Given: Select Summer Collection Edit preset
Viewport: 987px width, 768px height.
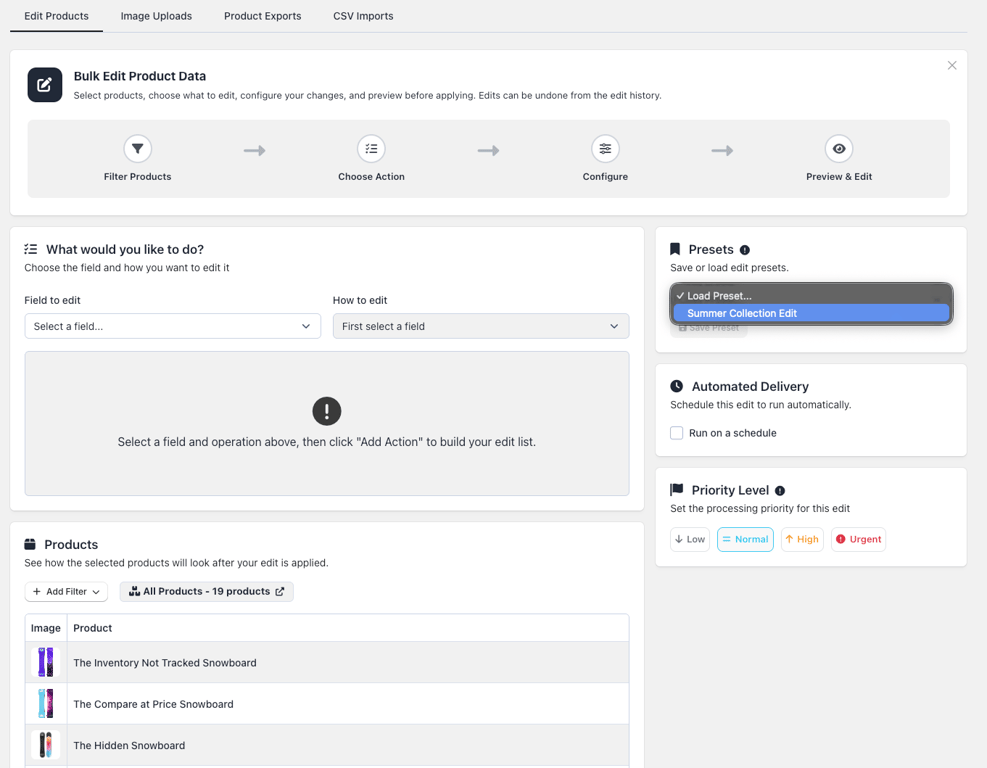Looking at the screenshot, I should [x=811, y=313].
